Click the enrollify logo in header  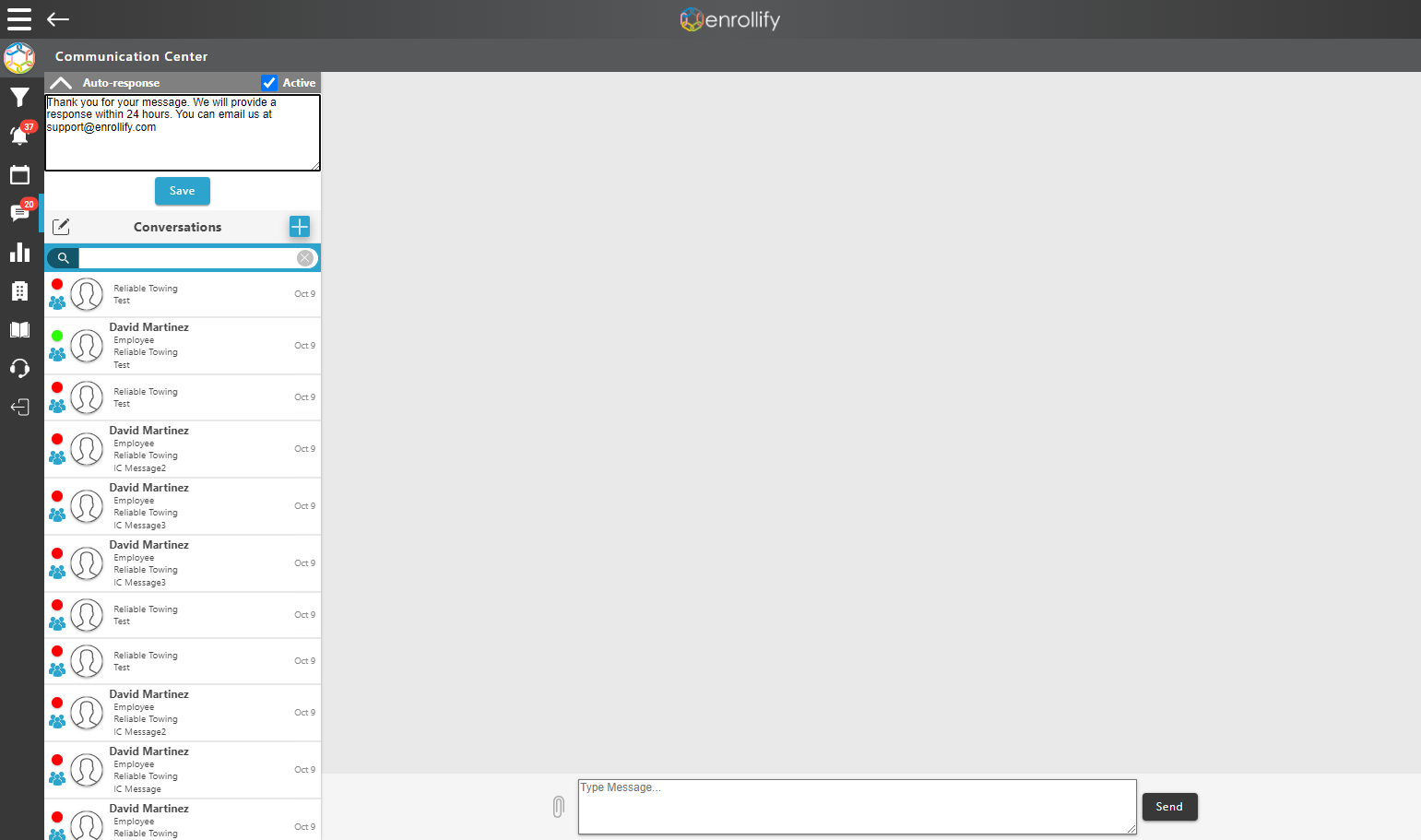(729, 19)
